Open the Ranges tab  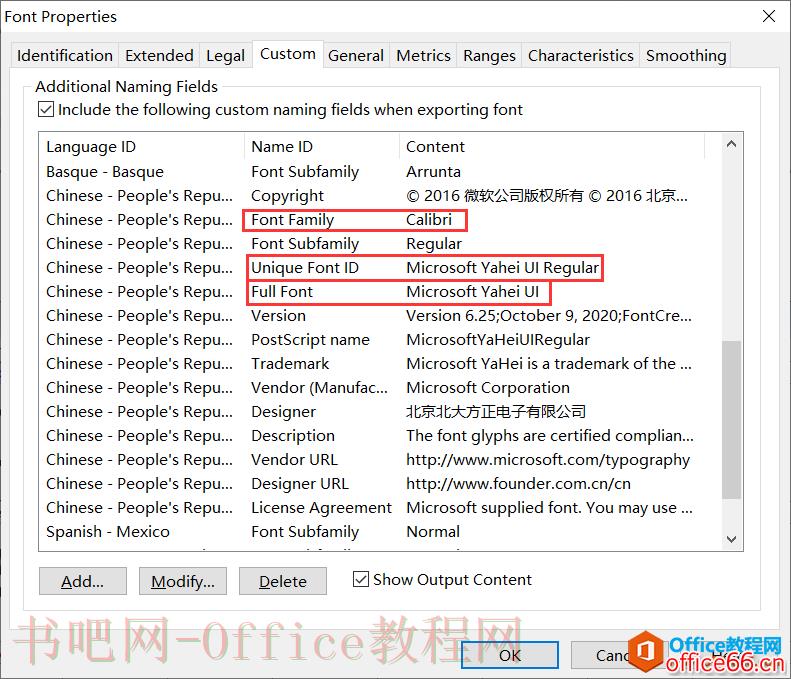pyautogui.click(x=489, y=55)
